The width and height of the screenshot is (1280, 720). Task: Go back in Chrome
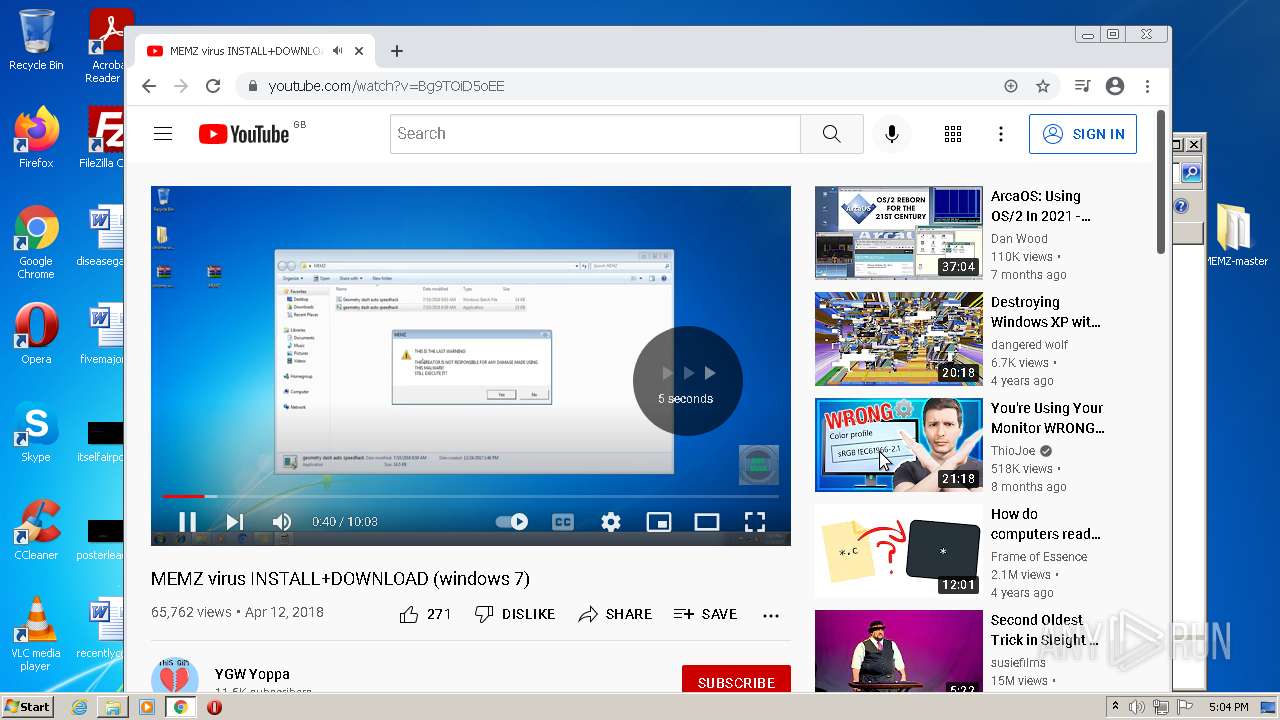pos(149,86)
